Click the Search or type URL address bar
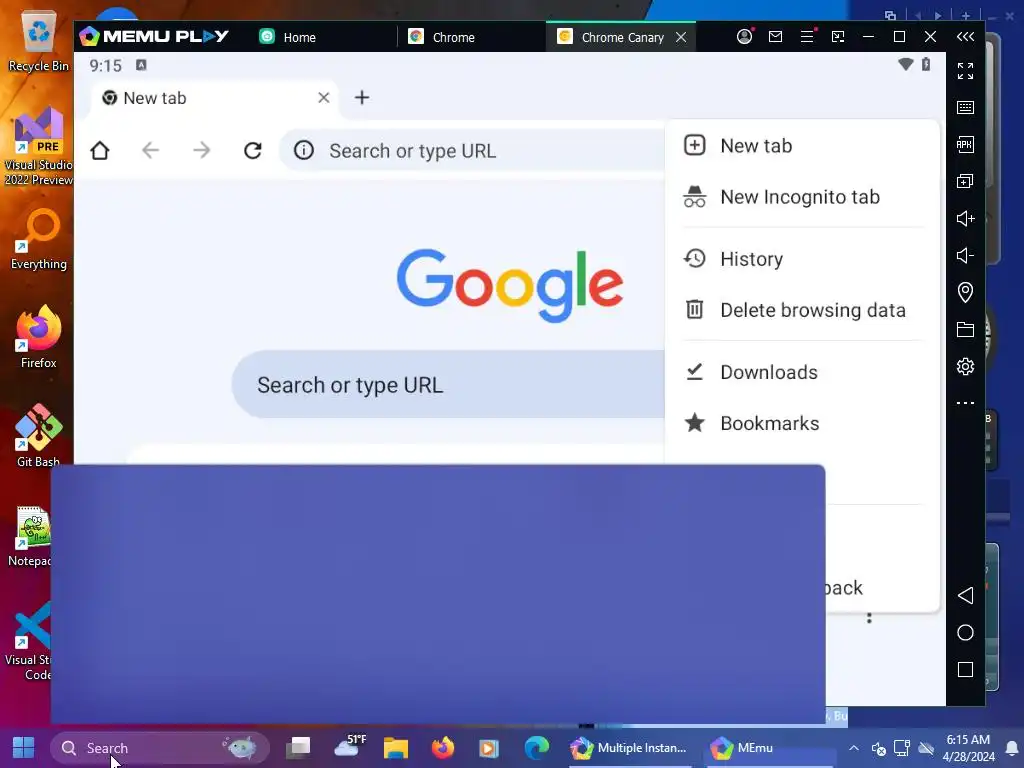This screenshot has height=768, width=1024. pos(473,151)
